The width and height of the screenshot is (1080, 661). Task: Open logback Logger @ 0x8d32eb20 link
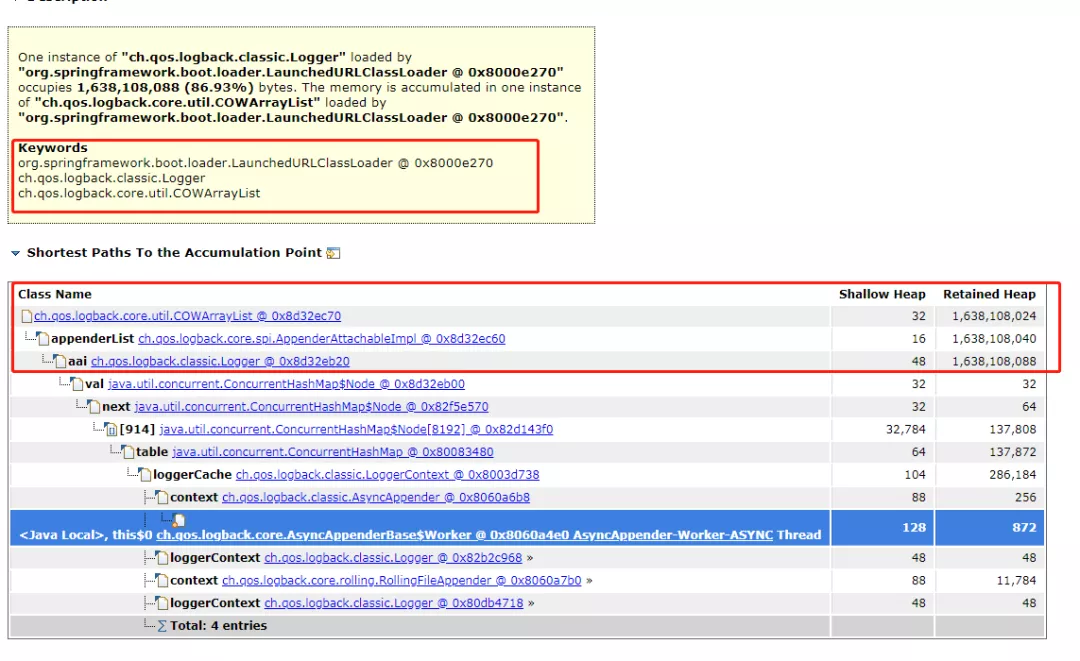pyautogui.click(x=220, y=361)
